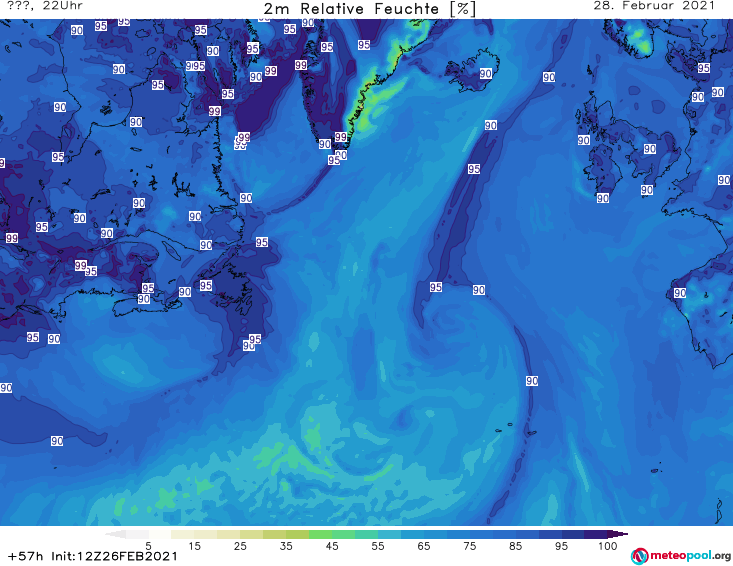Click the "99" contour label at Greenland's southern tip
733x566 pixels.
[x=341, y=137]
